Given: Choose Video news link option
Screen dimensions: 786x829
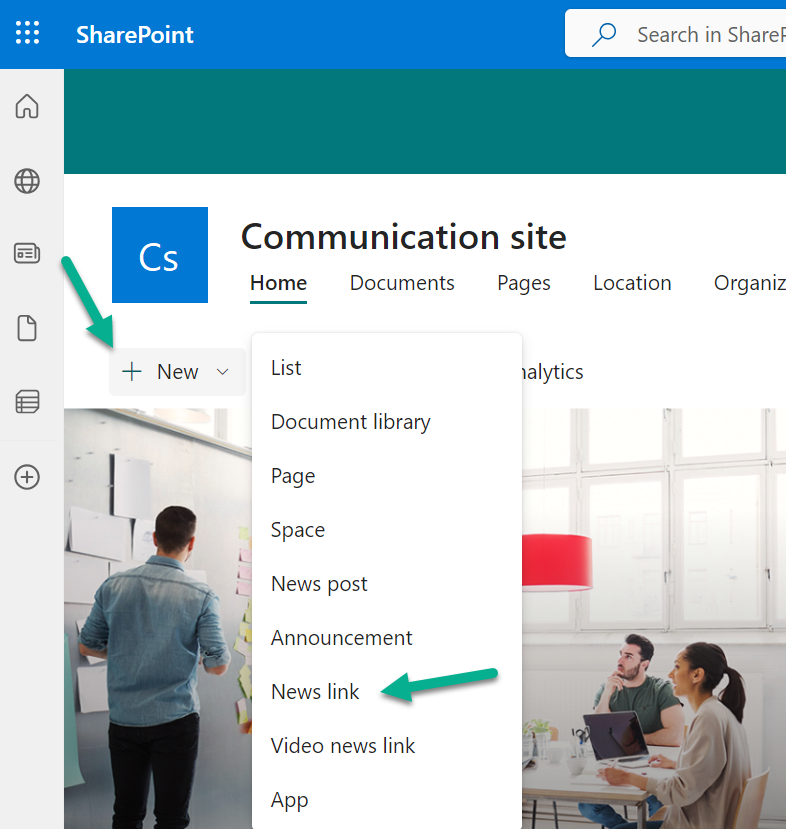Looking at the screenshot, I should (x=343, y=746).
